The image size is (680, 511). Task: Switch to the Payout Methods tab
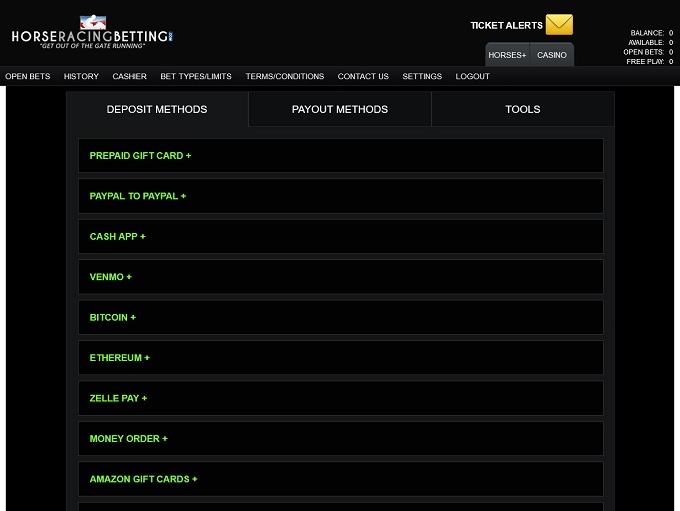point(340,109)
